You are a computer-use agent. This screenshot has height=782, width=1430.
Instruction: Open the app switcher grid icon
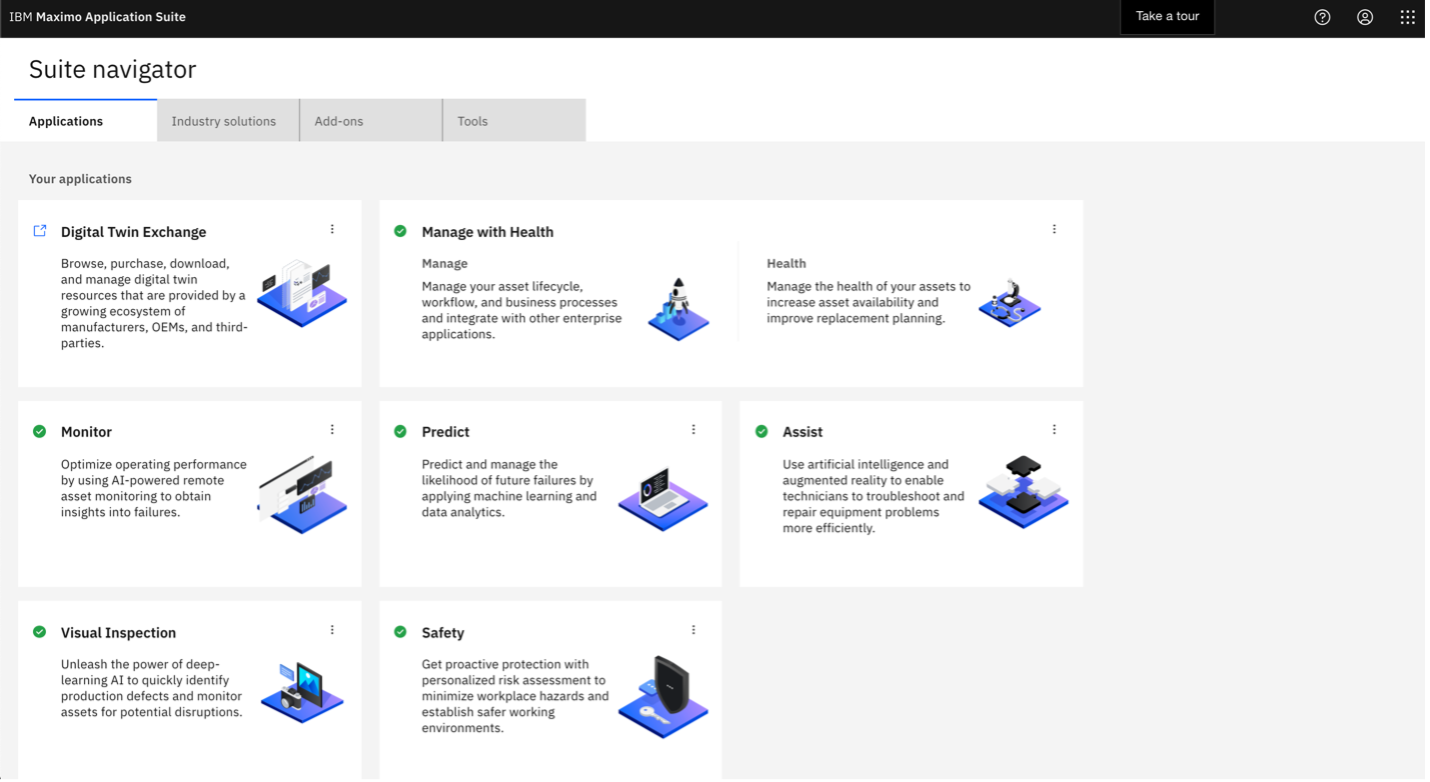(x=1408, y=17)
